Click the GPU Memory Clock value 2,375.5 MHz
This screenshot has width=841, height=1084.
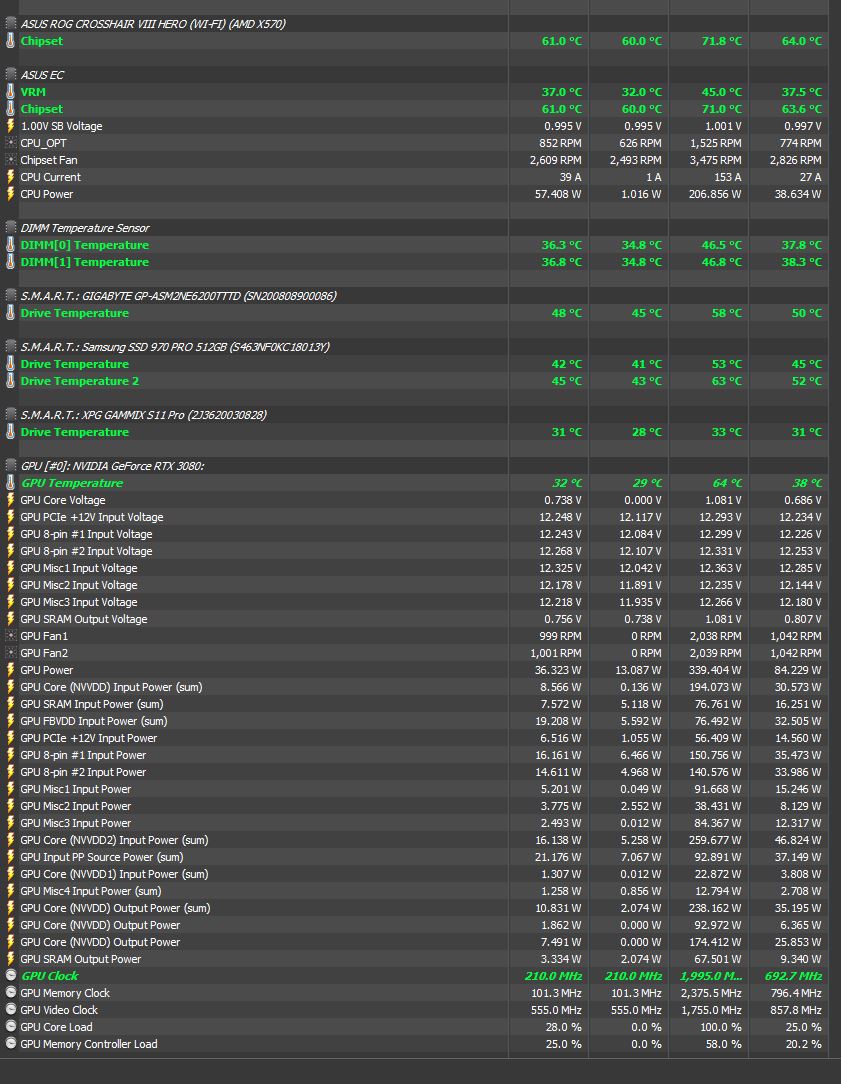710,993
